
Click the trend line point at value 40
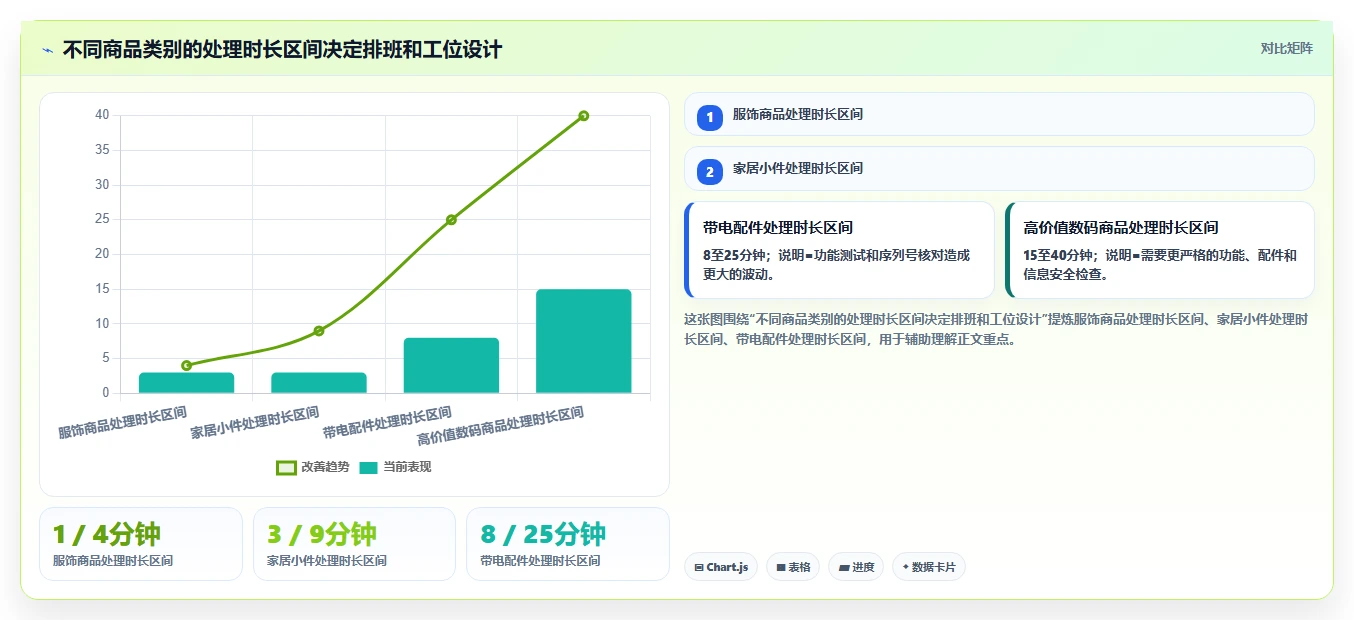pyautogui.click(x=584, y=116)
